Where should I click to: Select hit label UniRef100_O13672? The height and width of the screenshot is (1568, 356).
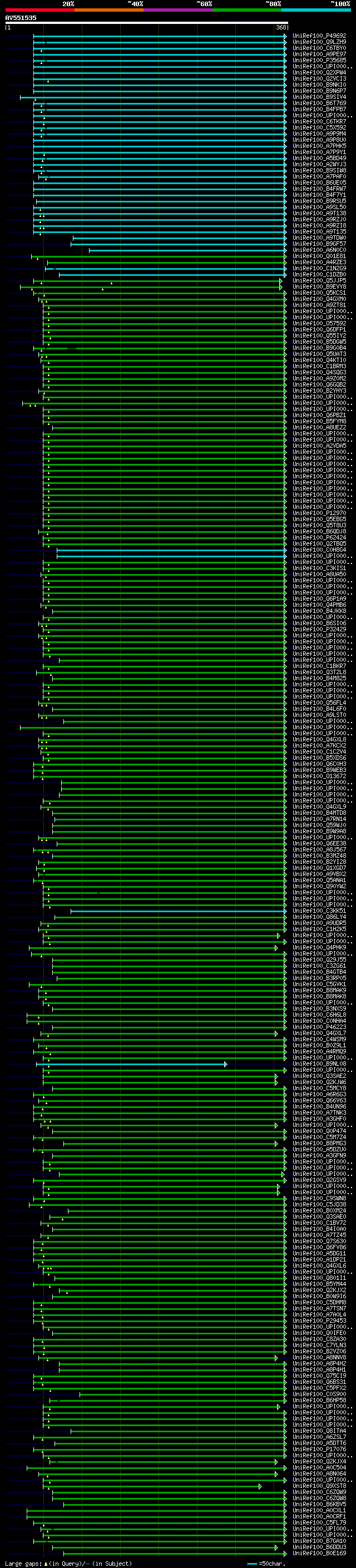[319, 776]
